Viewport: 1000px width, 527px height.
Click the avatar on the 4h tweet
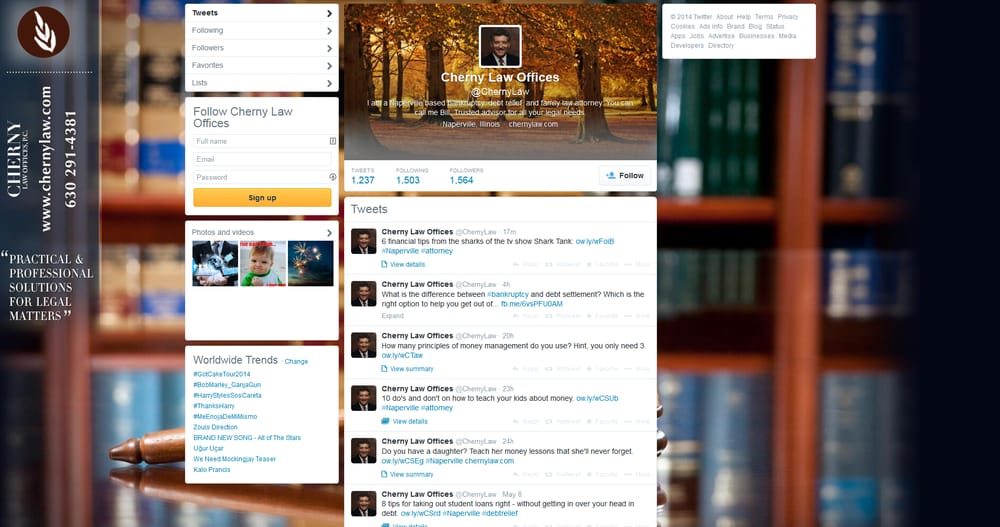click(x=364, y=293)
